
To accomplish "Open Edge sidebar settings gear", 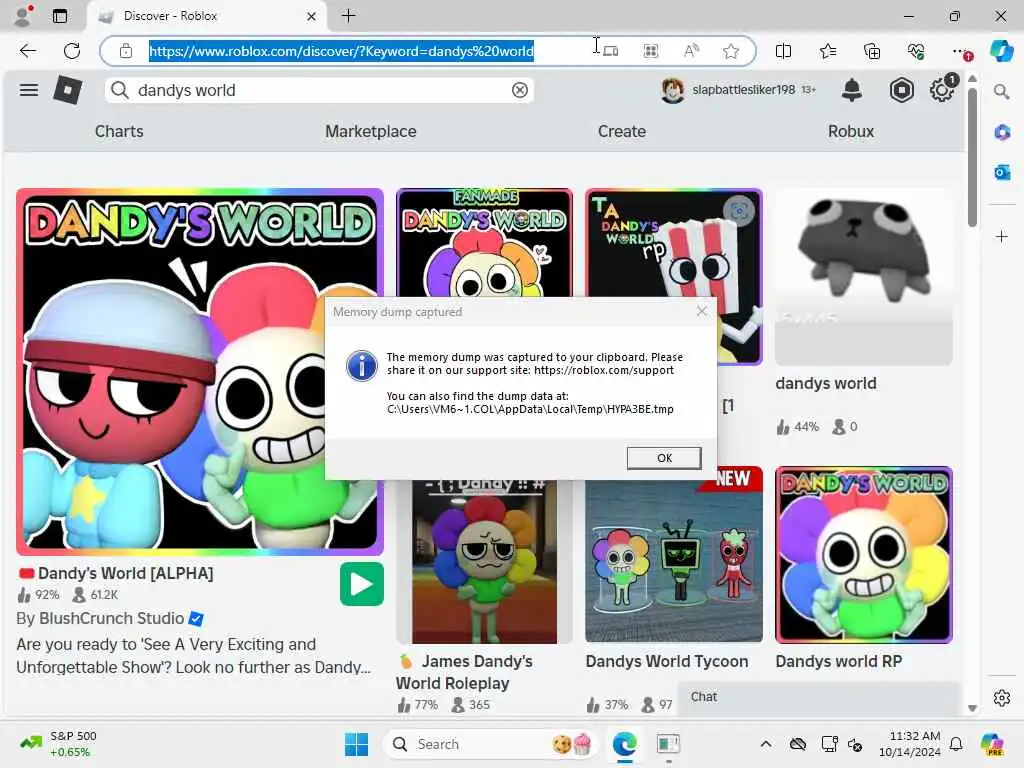I will (x=1002, y=698).
